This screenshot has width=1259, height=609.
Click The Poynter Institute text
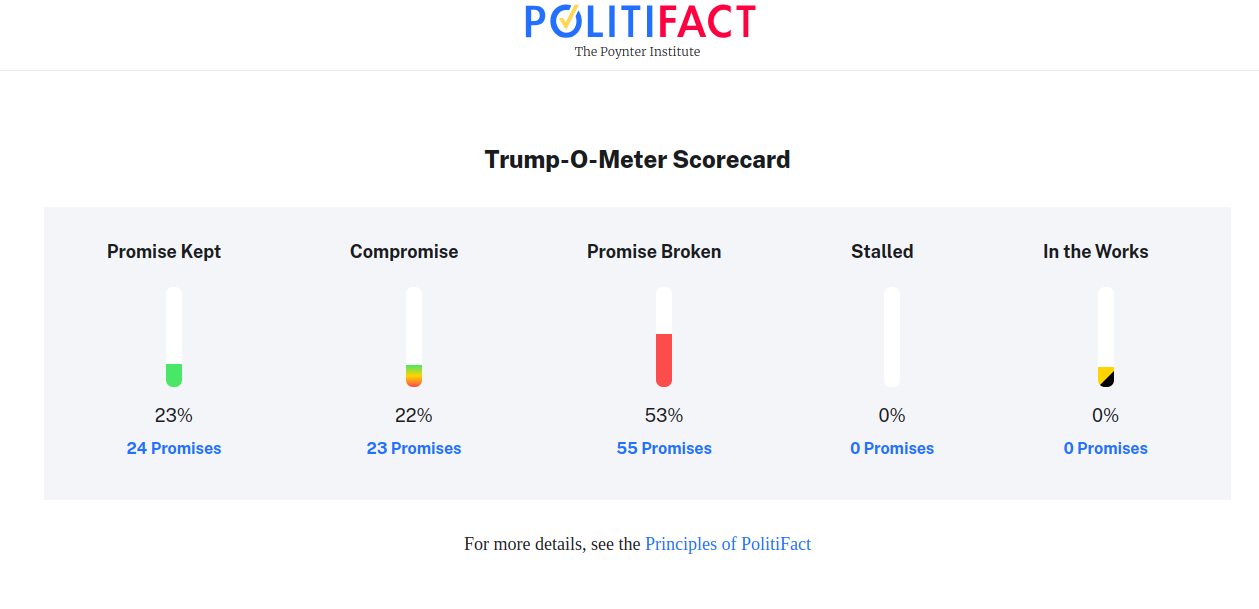click(637, 52)
